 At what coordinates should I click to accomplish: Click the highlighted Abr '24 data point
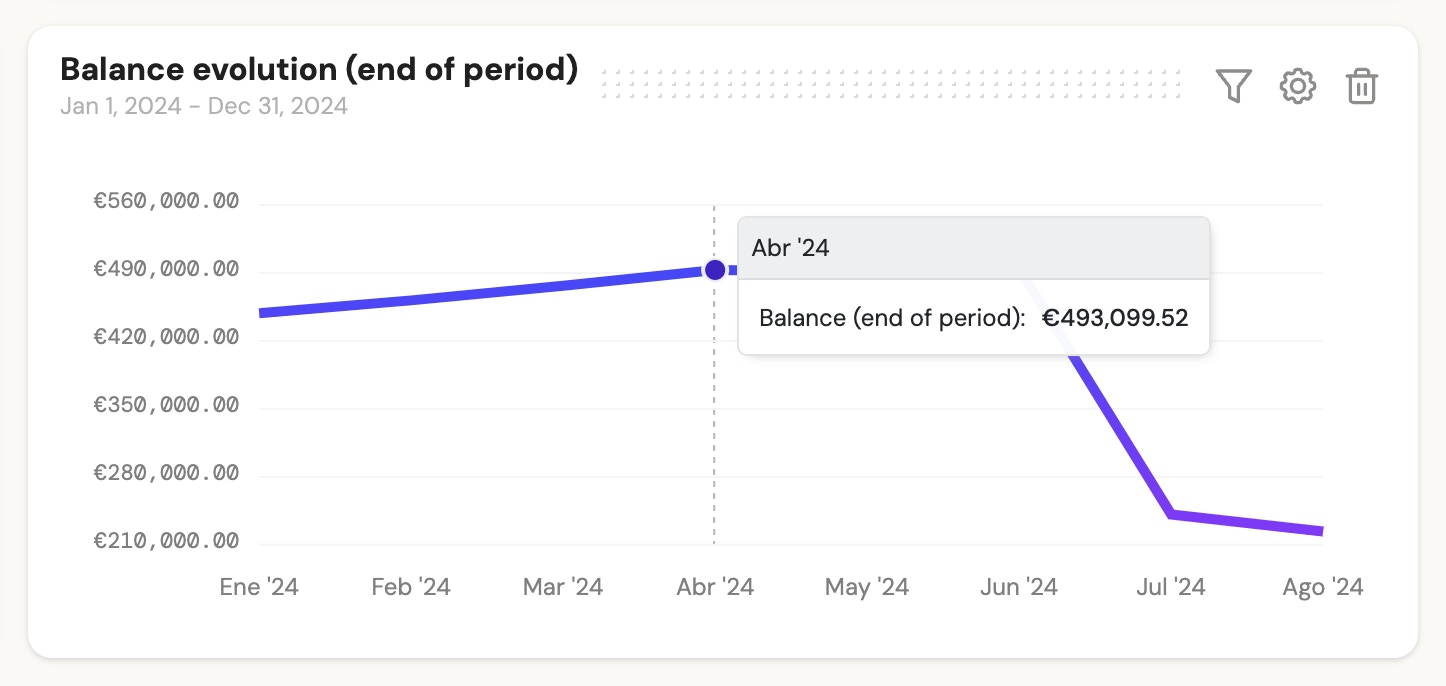point(715,270)
